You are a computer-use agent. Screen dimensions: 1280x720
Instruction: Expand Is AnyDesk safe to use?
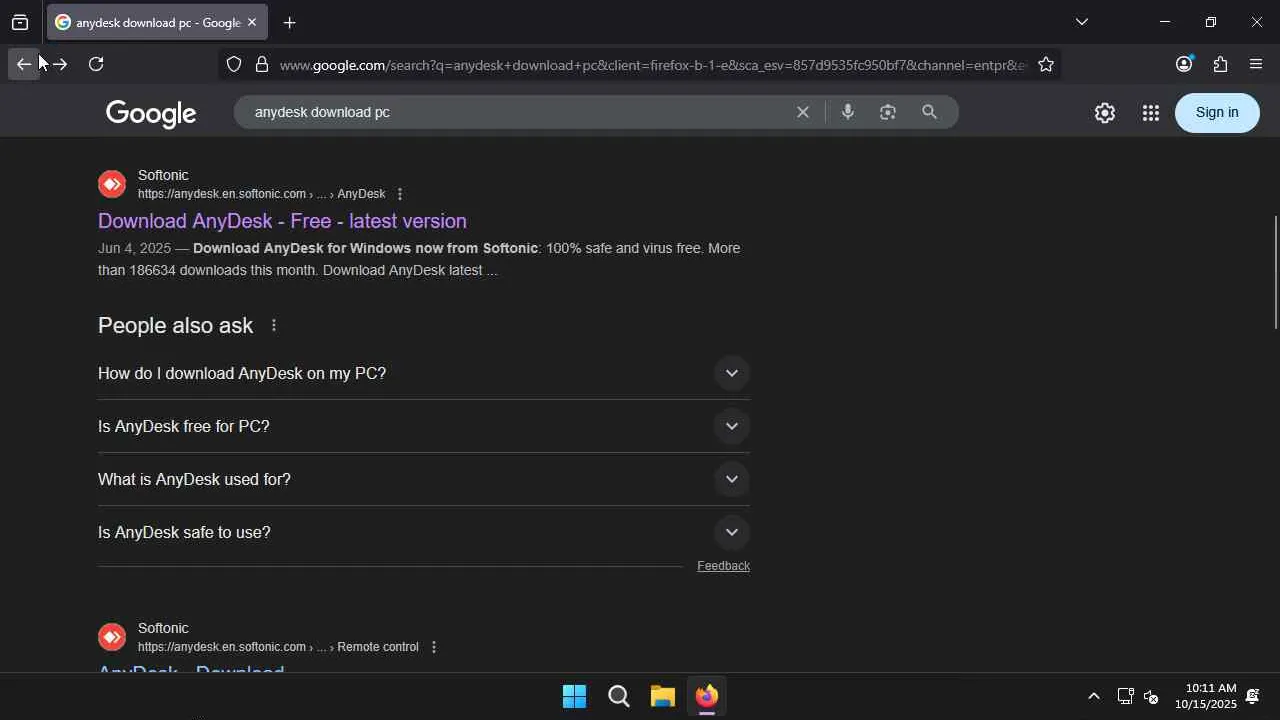point(424,532)
